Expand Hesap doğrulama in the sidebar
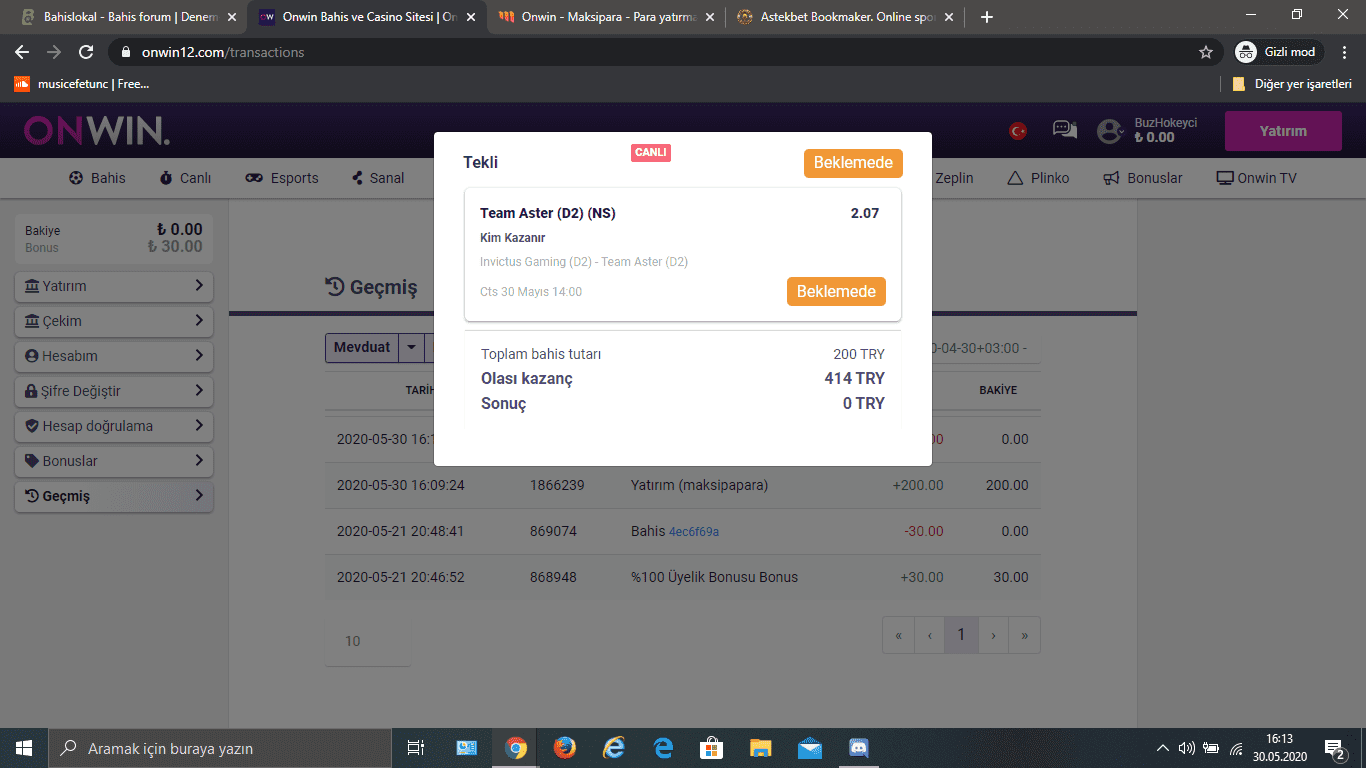Viewport: 1366px width, 768px height. point(114,426)
